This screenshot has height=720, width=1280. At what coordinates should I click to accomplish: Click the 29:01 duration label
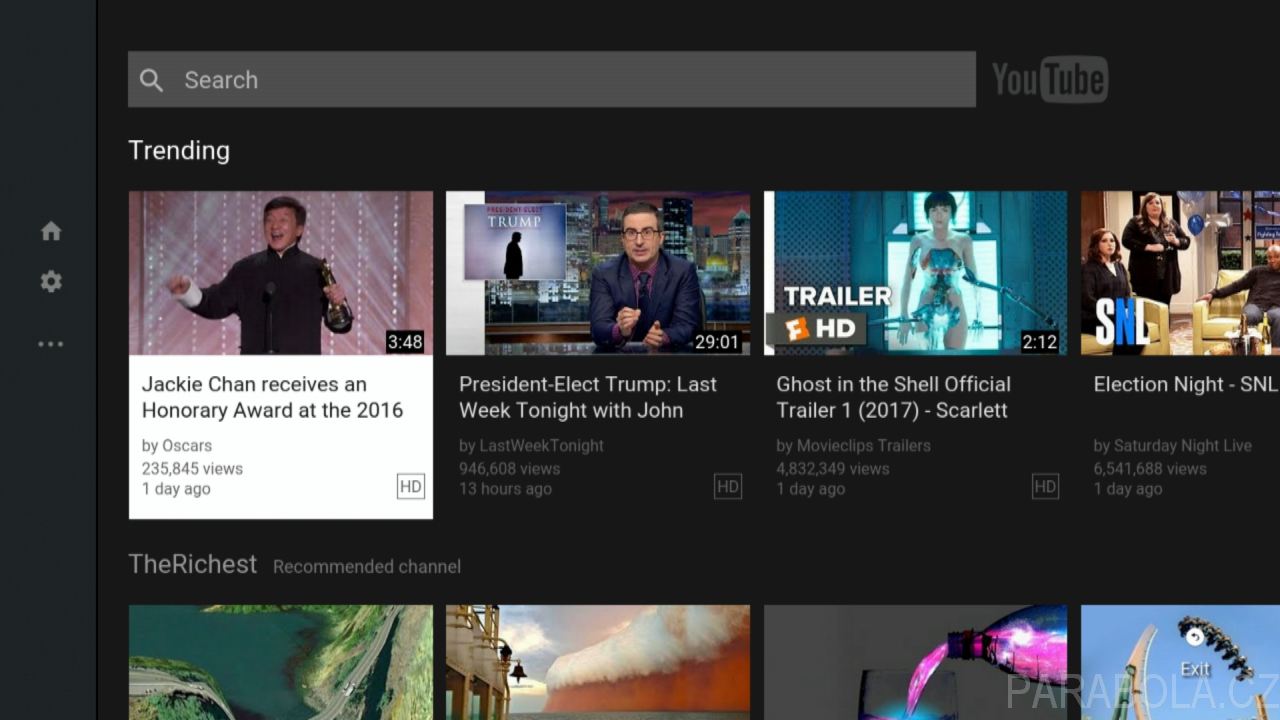[x=717, y=342]
